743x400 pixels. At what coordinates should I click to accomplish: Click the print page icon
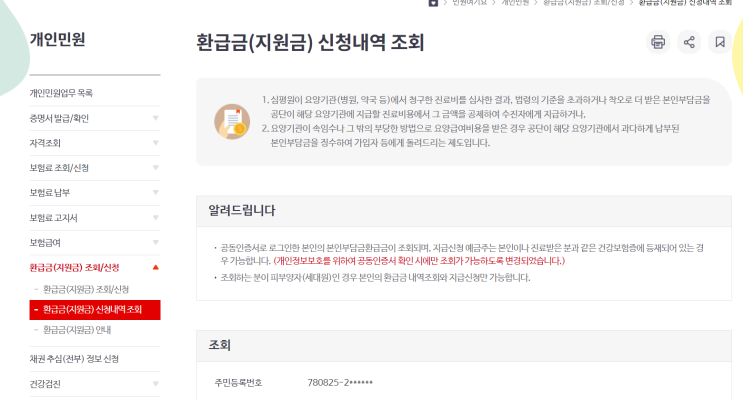point(658,42)
